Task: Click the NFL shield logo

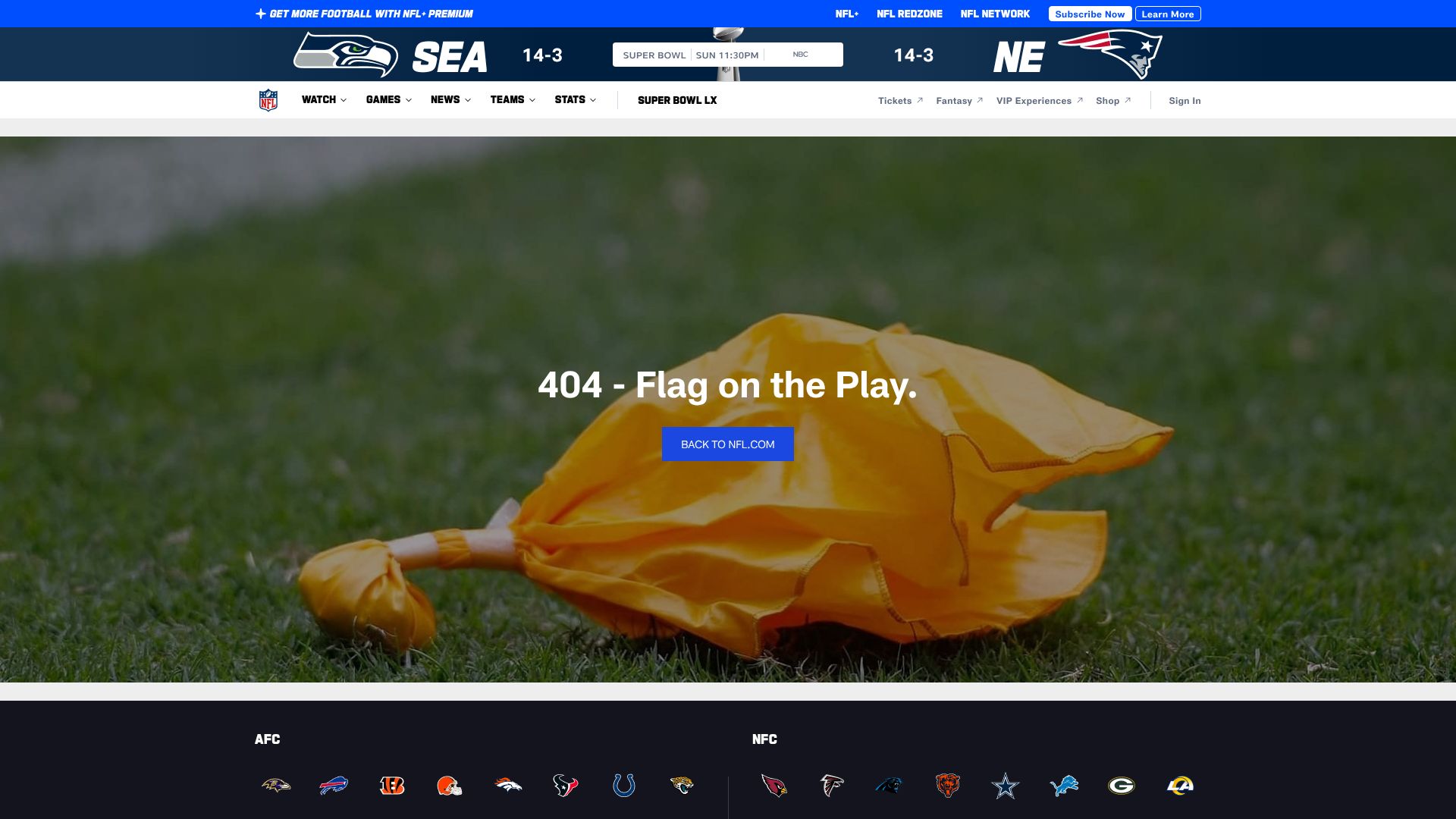Action: coord(268,100)
